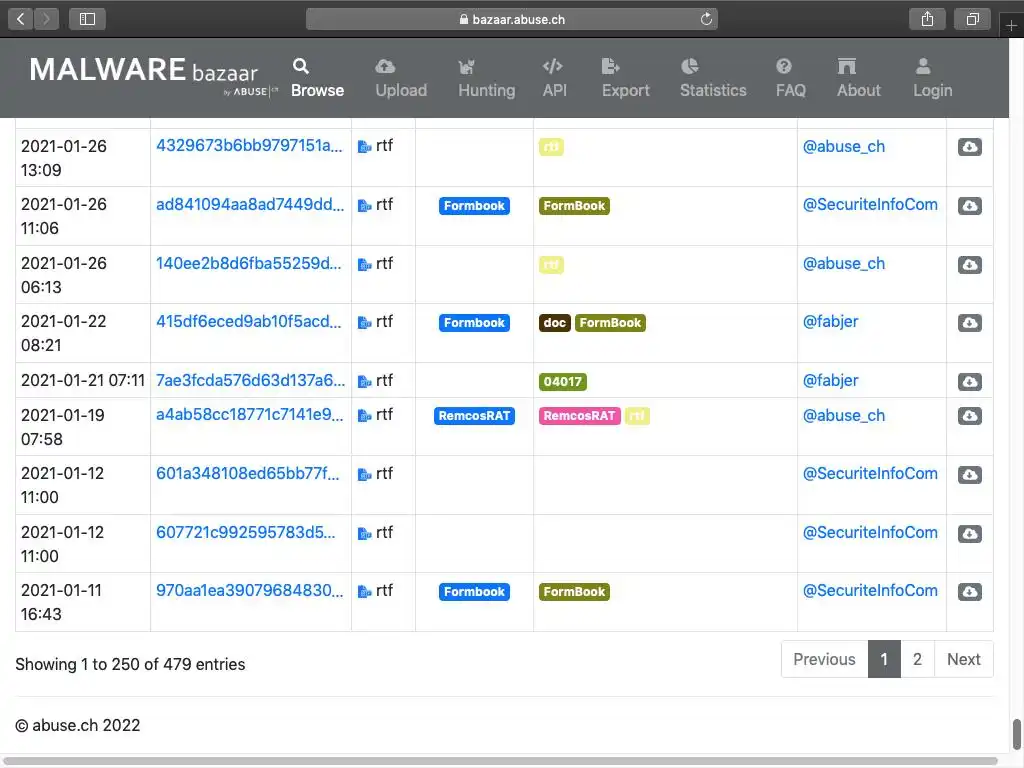Image resolution: width=1024 pixels, height=768 pixels.
Task: Download sample 140ee2b8d6fba55259d
Action: point(970,264)
